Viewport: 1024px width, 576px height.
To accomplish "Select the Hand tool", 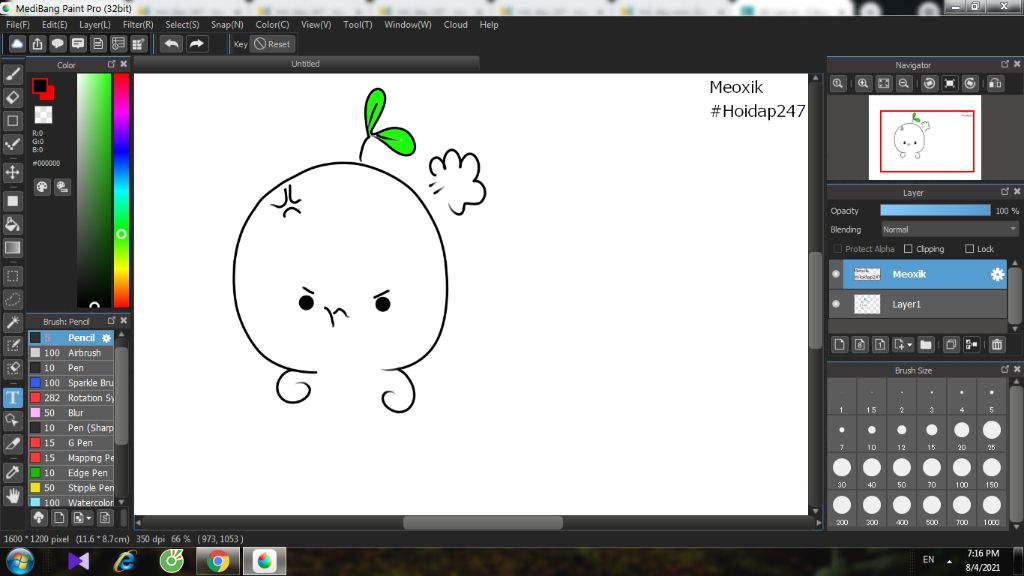I will pos(12,496).
